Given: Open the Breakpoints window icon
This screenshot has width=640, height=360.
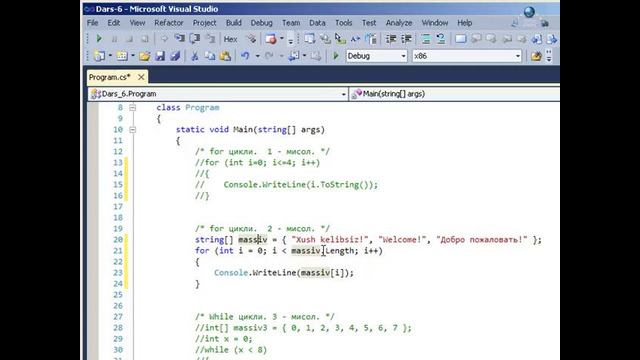Looking at the screenshot, I should coord(270,39).
